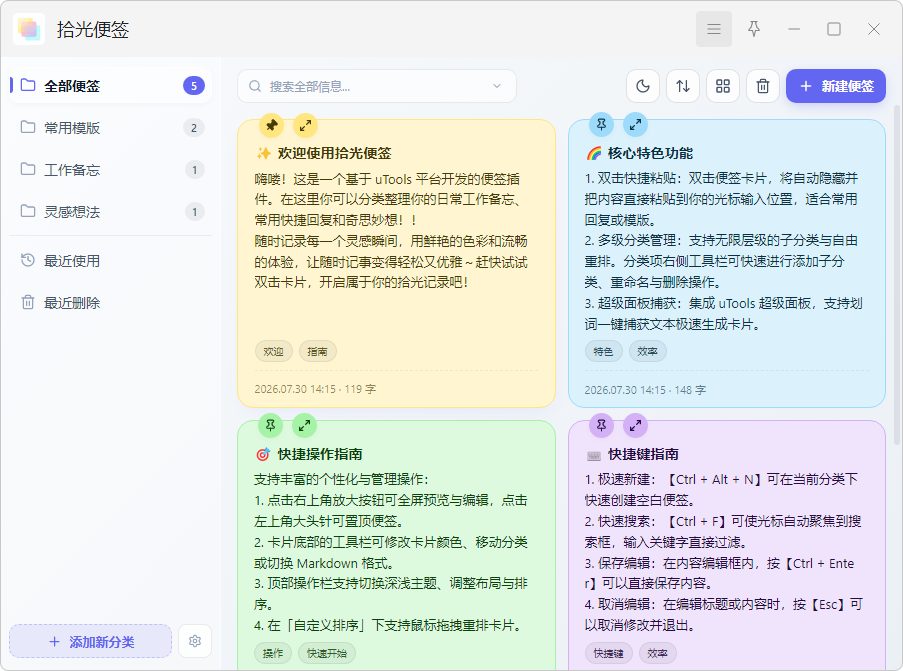Click the history icon beside 最近使用
The width and height of the screenshot is (903, 671).
pos(28,260)
